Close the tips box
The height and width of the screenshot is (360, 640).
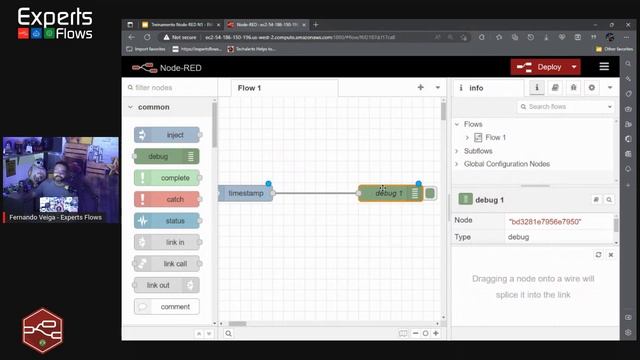click(x=611, y=255)
